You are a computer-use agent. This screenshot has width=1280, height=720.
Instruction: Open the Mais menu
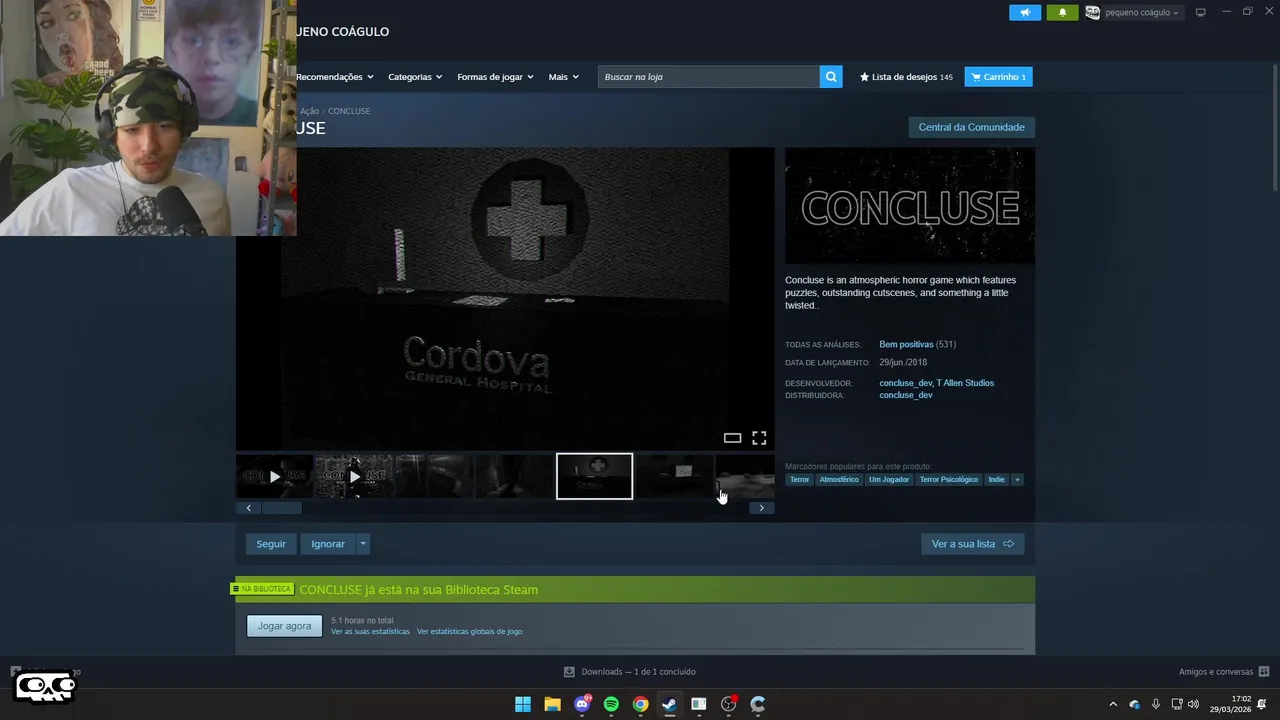(563, 77)
